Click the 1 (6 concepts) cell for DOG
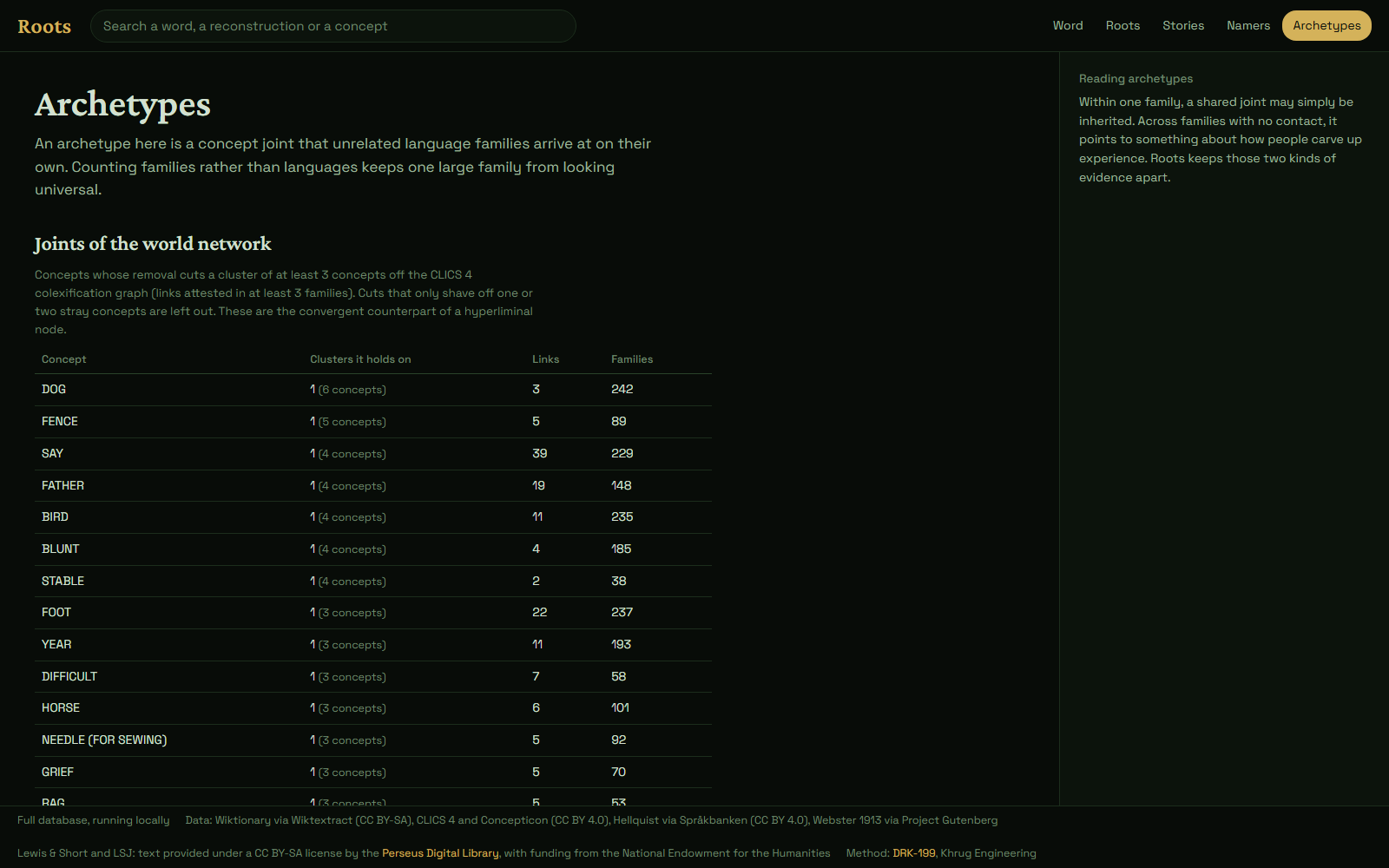 348,390
